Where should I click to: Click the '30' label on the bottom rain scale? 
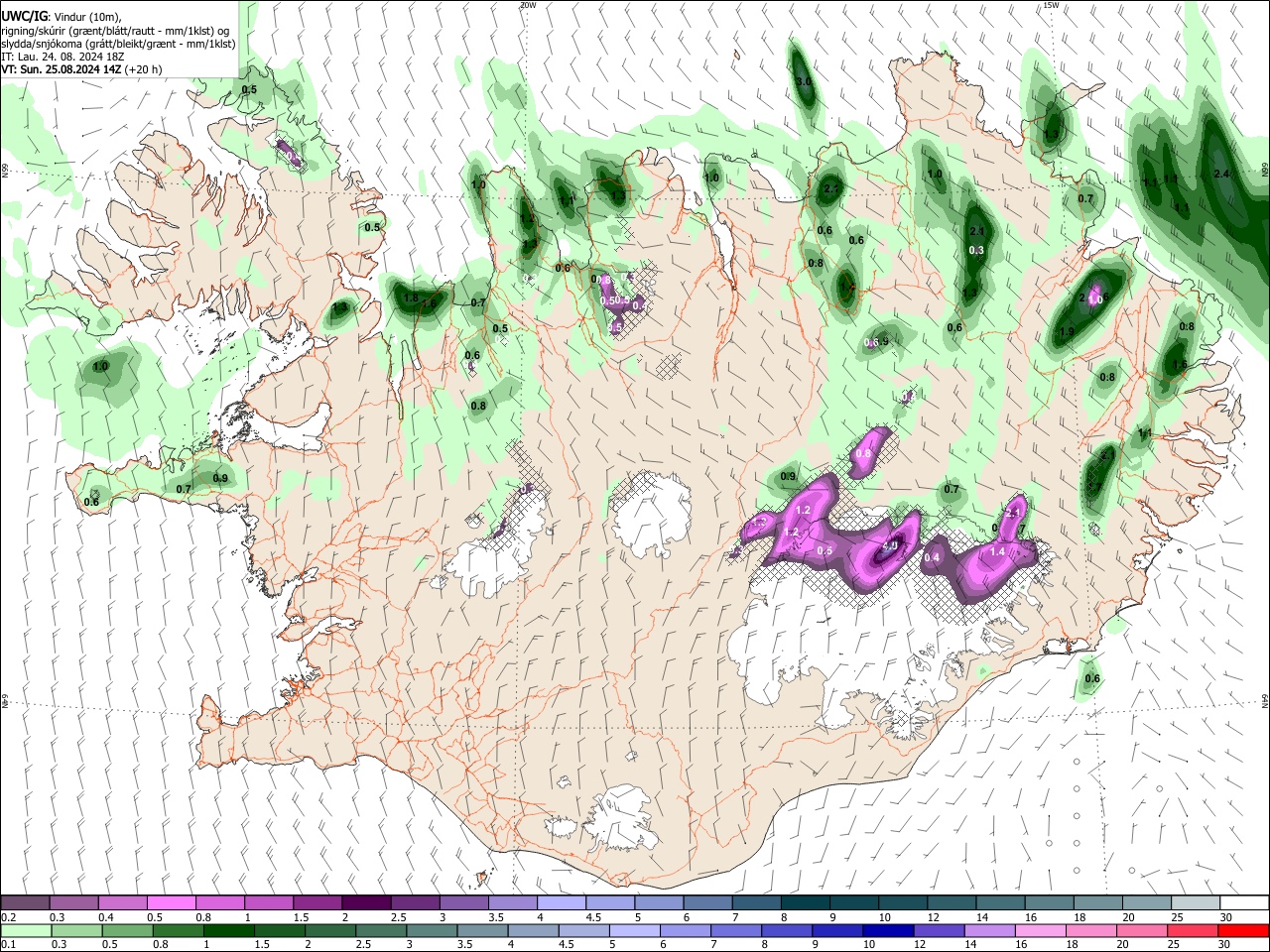point(1226,945)
